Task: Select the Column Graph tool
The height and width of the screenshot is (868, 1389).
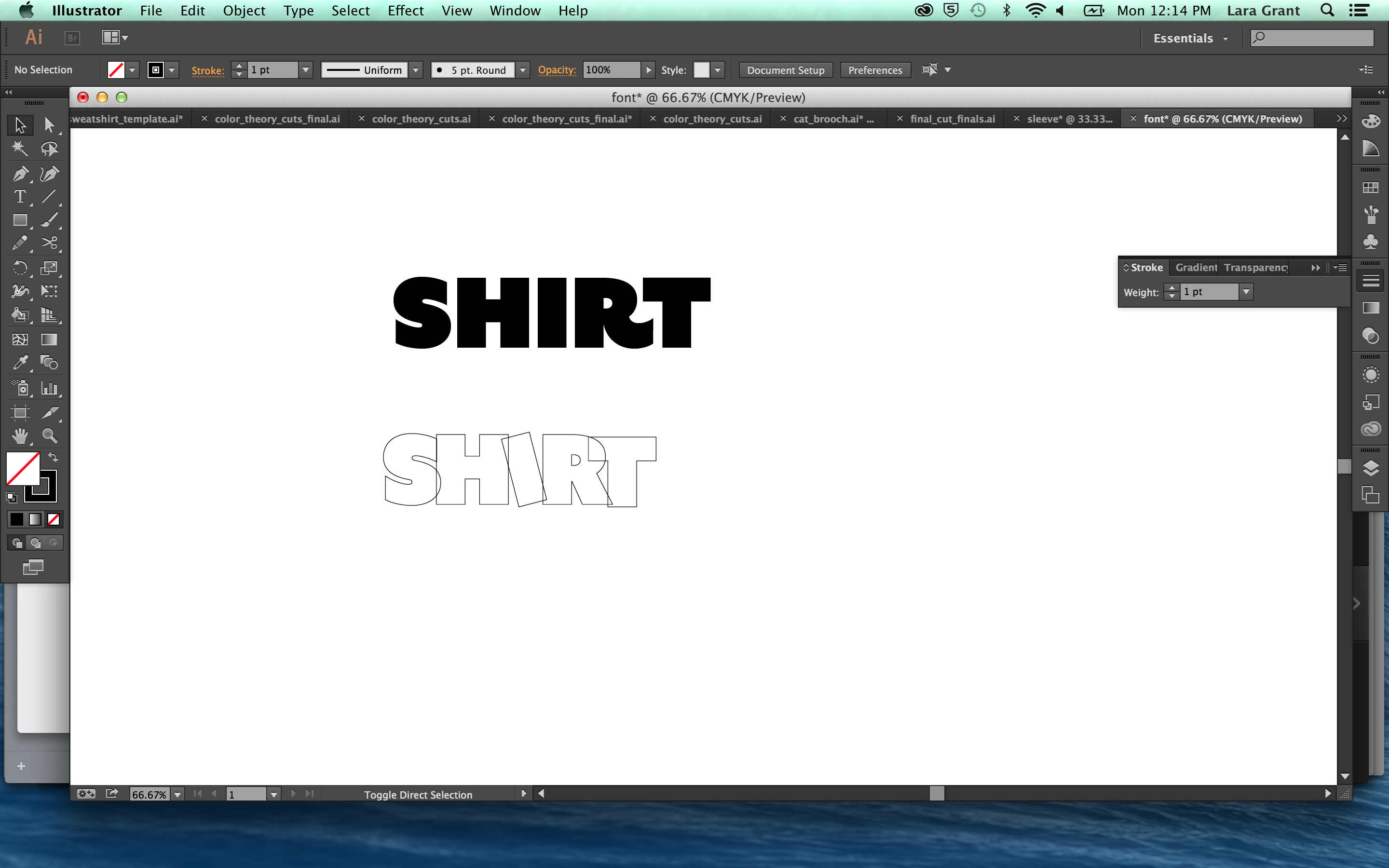Action: [x=49, y=389]
